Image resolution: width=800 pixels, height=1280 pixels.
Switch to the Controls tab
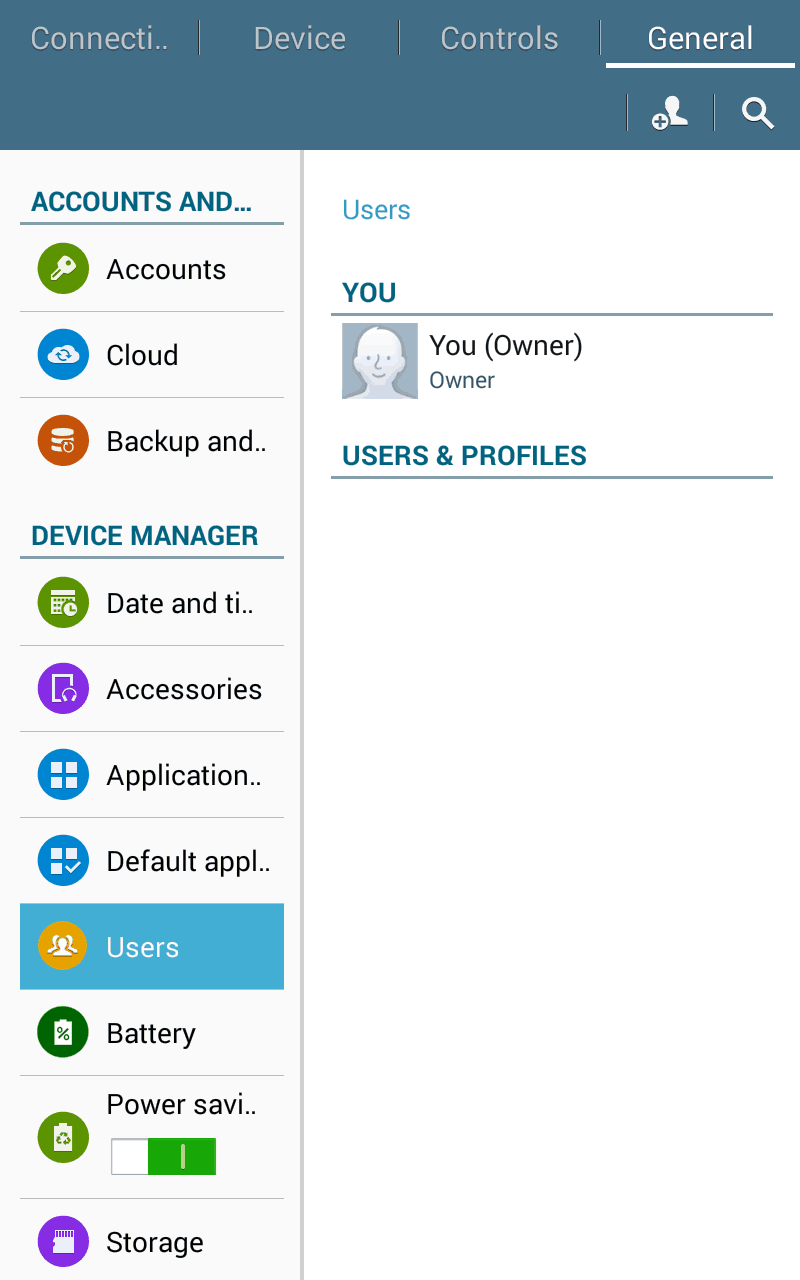click(499, 39)
